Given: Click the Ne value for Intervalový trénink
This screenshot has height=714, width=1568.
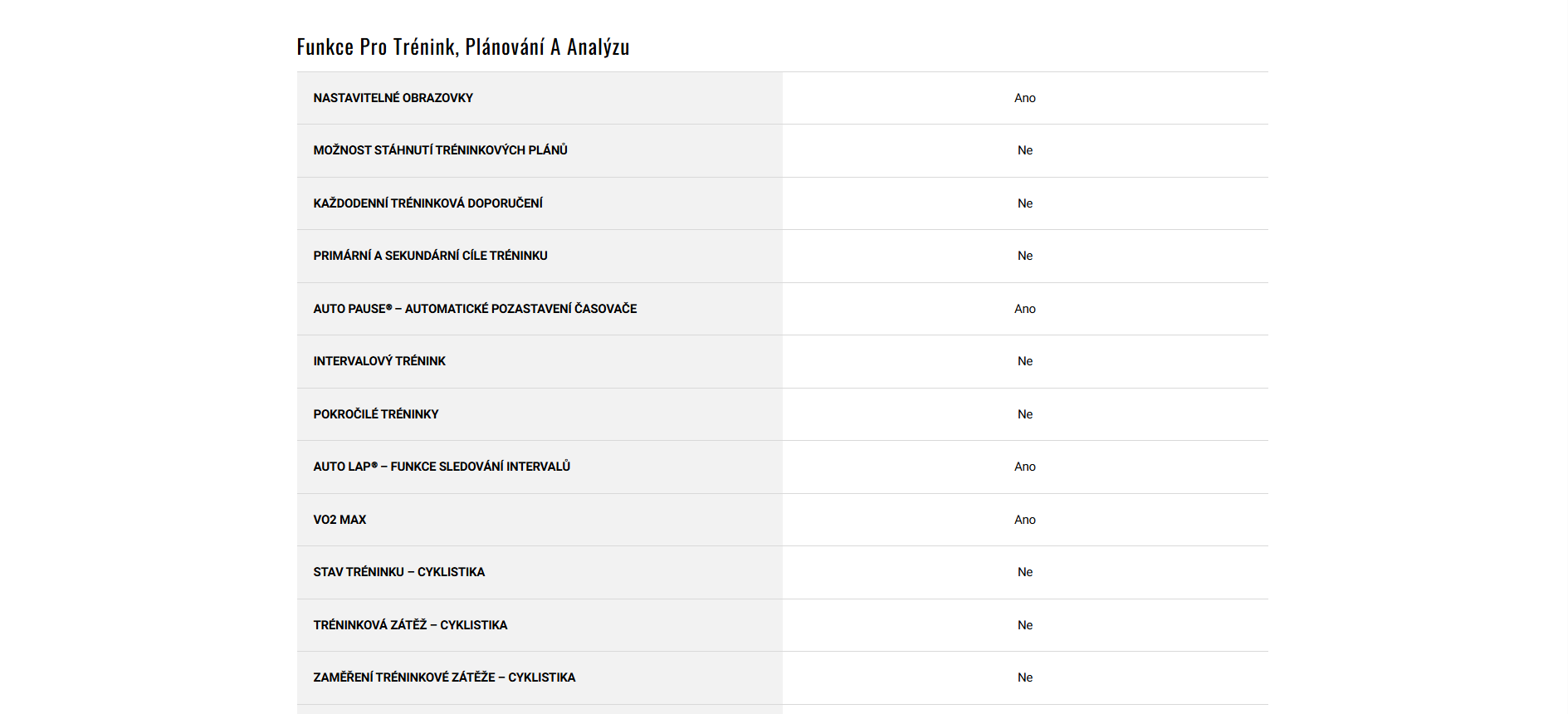Looking at the screenshot, I should [1024, 361].
